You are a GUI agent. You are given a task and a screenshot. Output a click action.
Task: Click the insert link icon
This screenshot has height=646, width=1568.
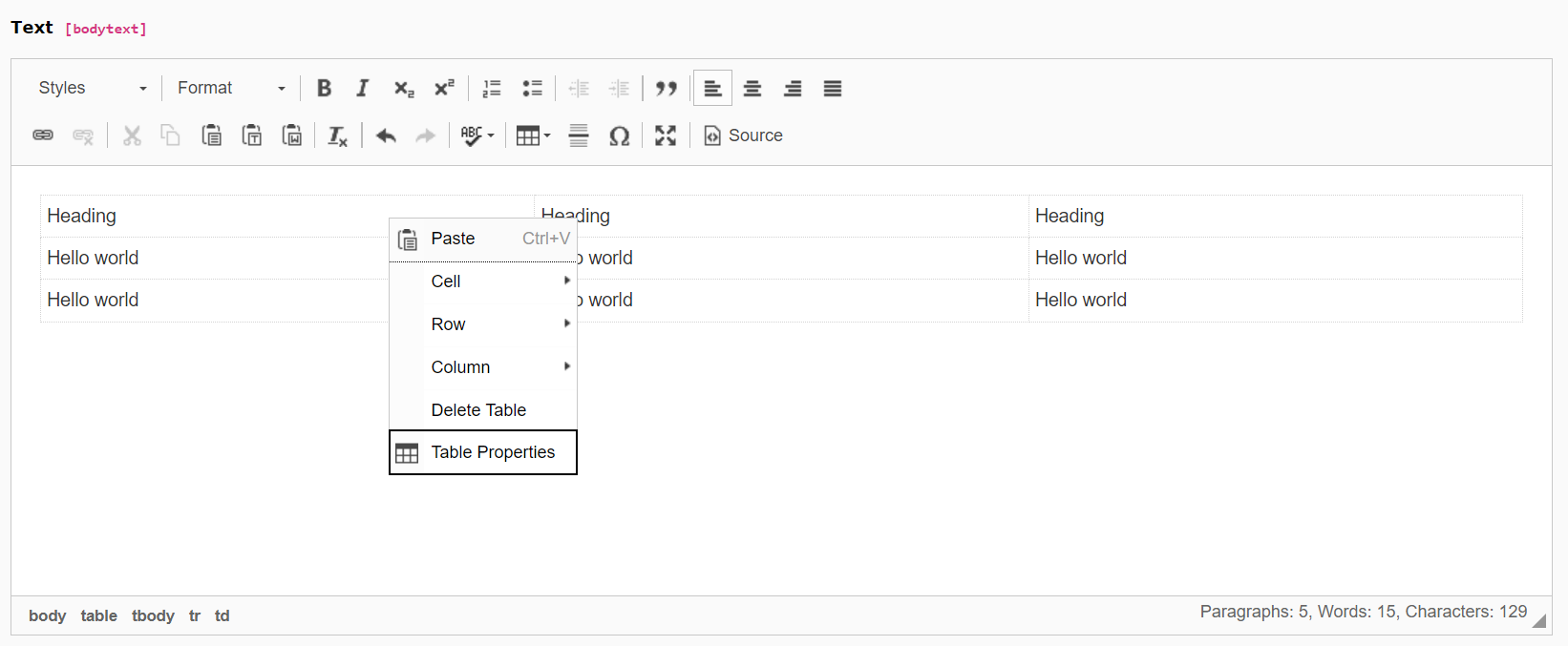pyautogui.click(x=43, y=135)
